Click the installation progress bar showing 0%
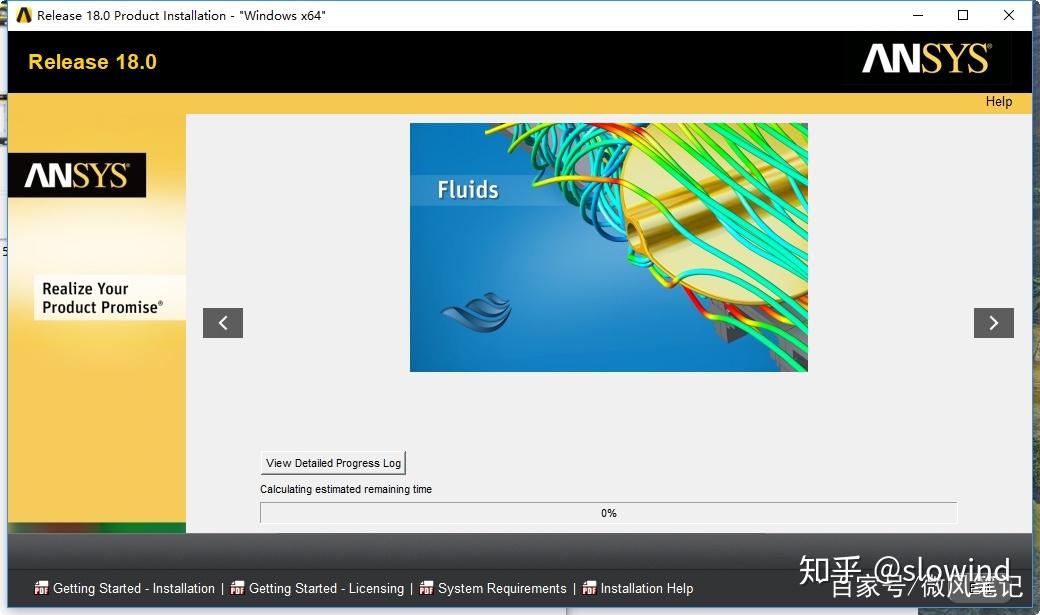The width and height of the screenshot is (1040, 615). 608,512
